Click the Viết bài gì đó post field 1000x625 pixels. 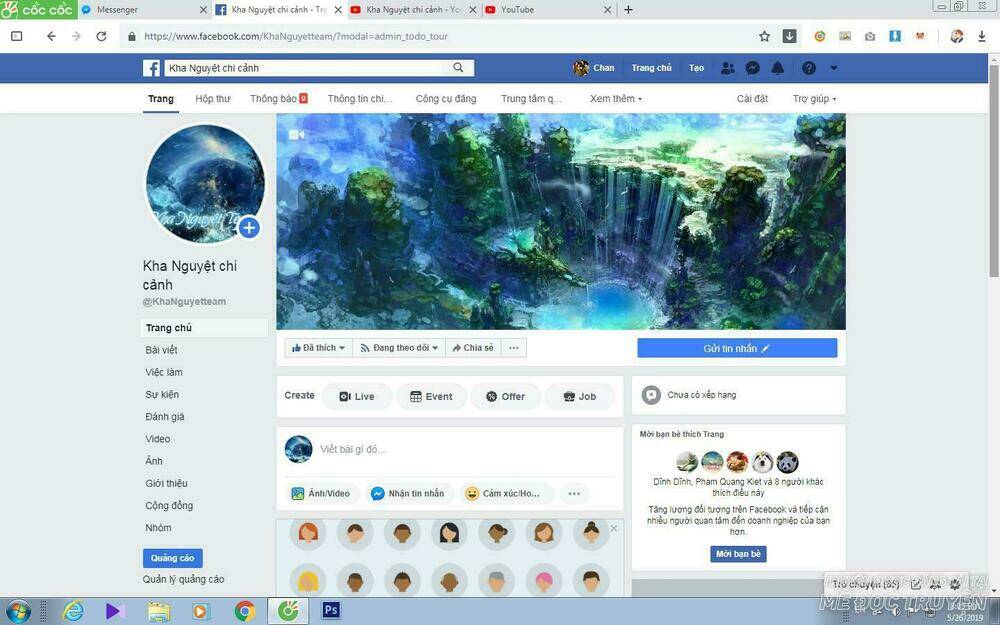tap(430, 449)
